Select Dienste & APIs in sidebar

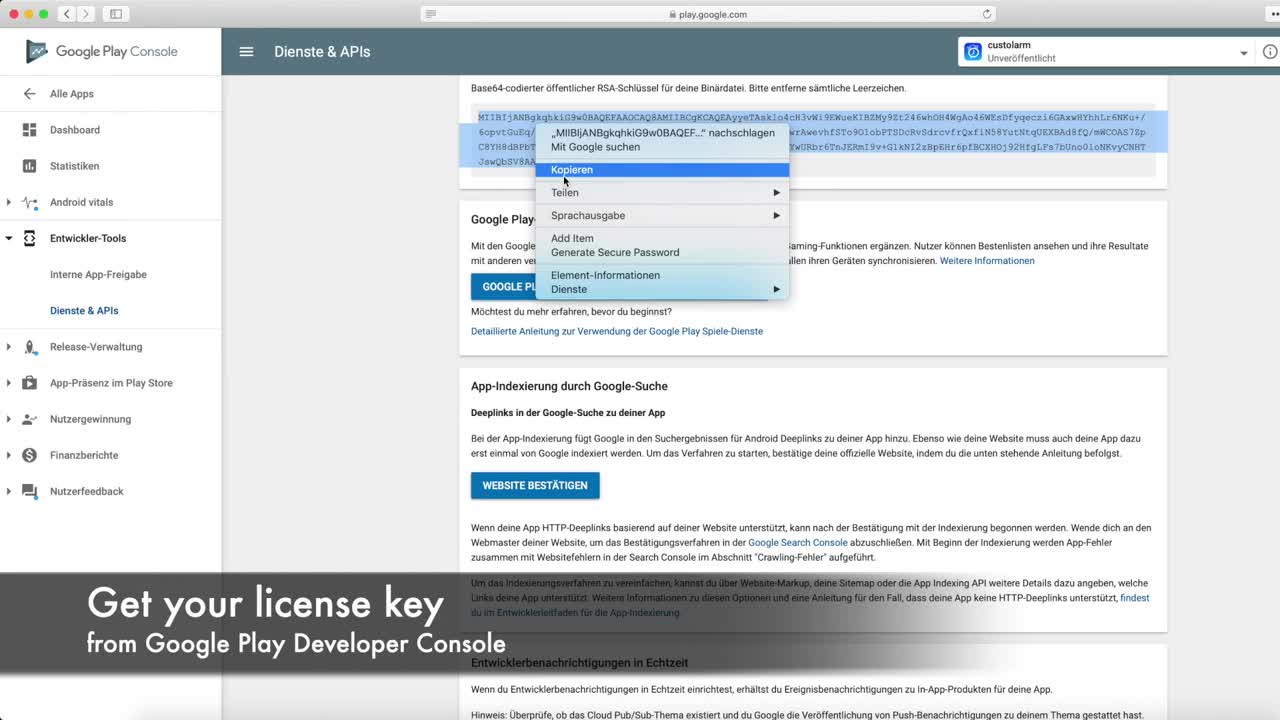[84, 310]
